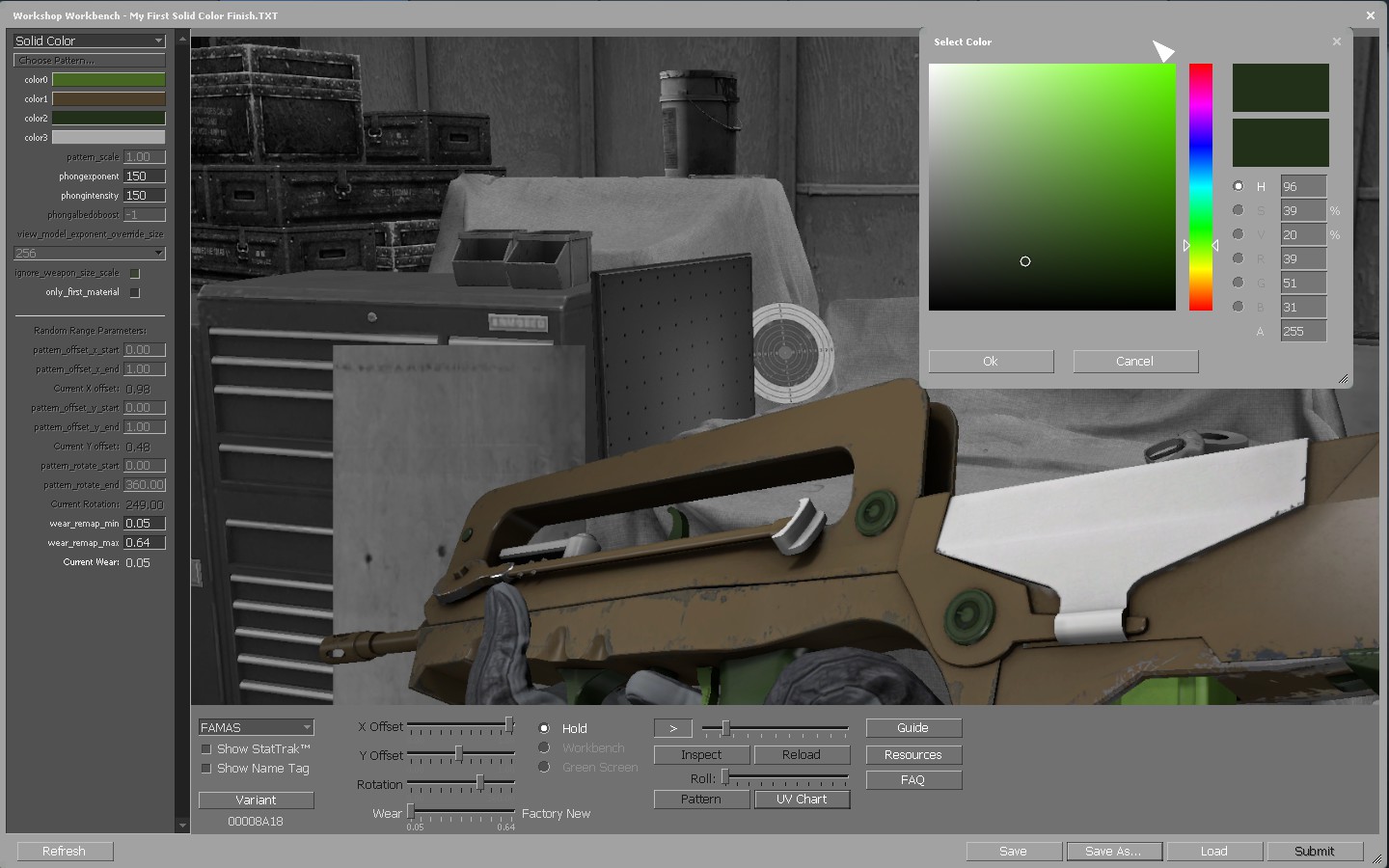Pick the color3 gray swatch
Image resolution: width=1389 pixels, height=868 pixels.
coord(108,137)
